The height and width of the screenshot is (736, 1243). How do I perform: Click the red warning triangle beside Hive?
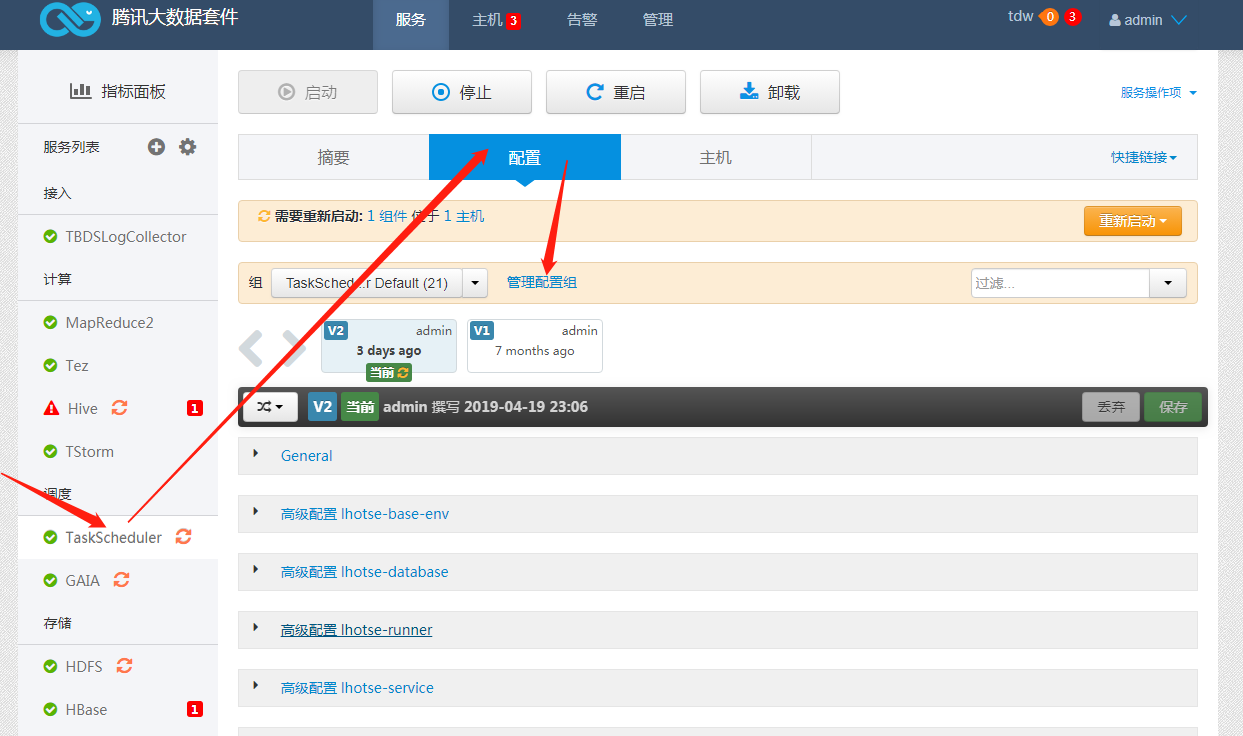51,408
